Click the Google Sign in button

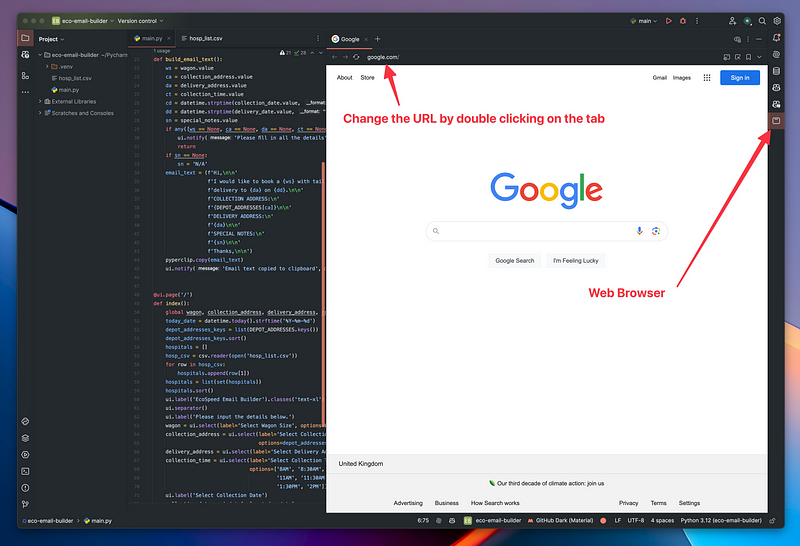coord(740,78)
